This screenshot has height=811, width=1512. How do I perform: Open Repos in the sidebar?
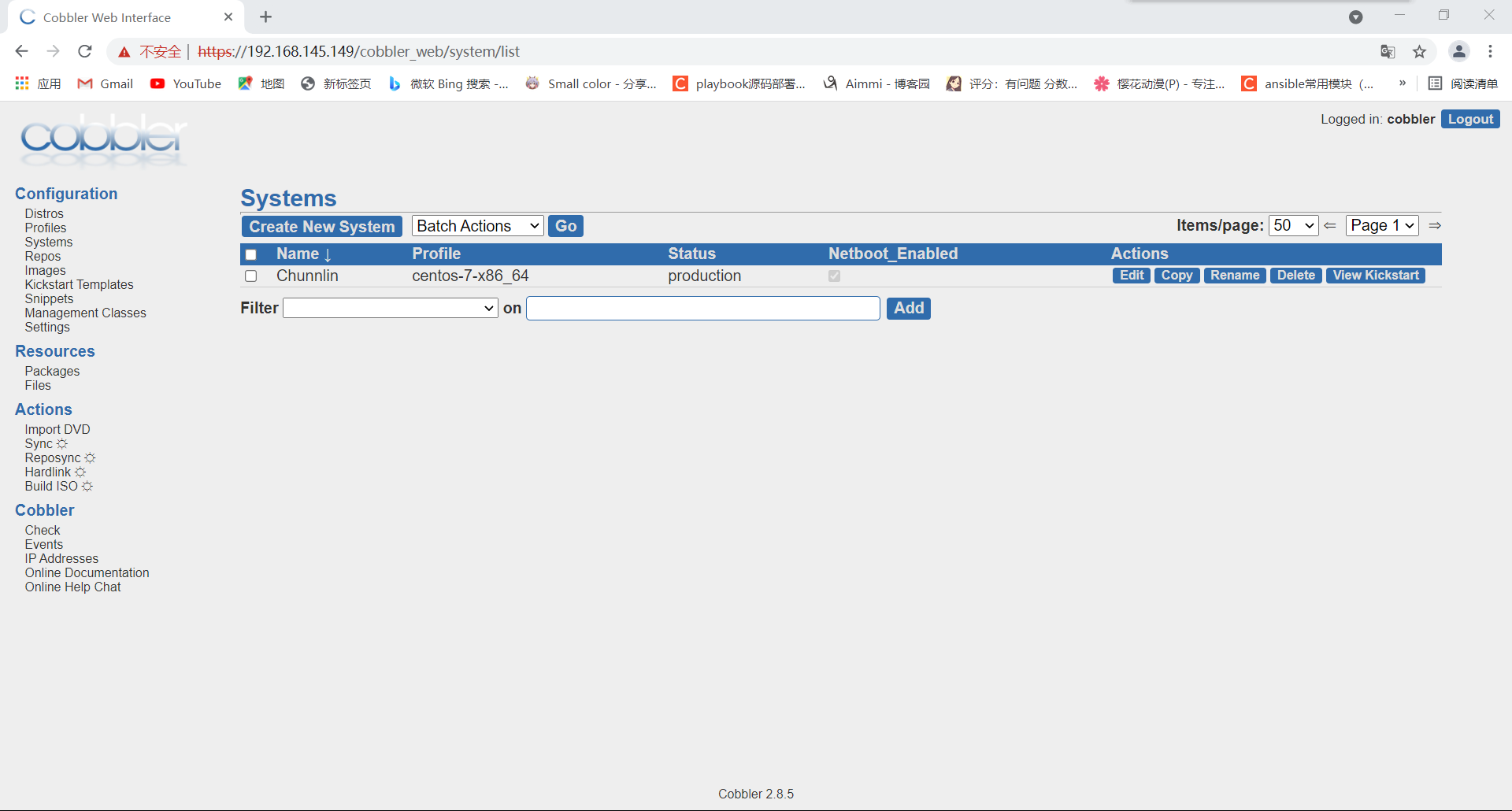43,256
